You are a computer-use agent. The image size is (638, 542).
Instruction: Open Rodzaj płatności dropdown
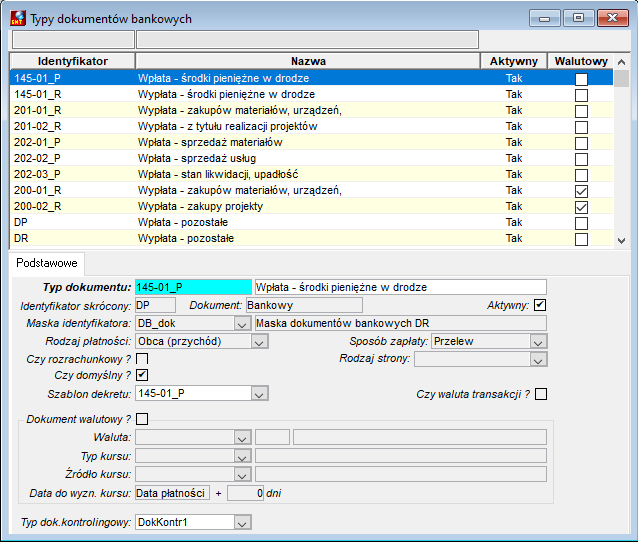click(x=259, y=342)
